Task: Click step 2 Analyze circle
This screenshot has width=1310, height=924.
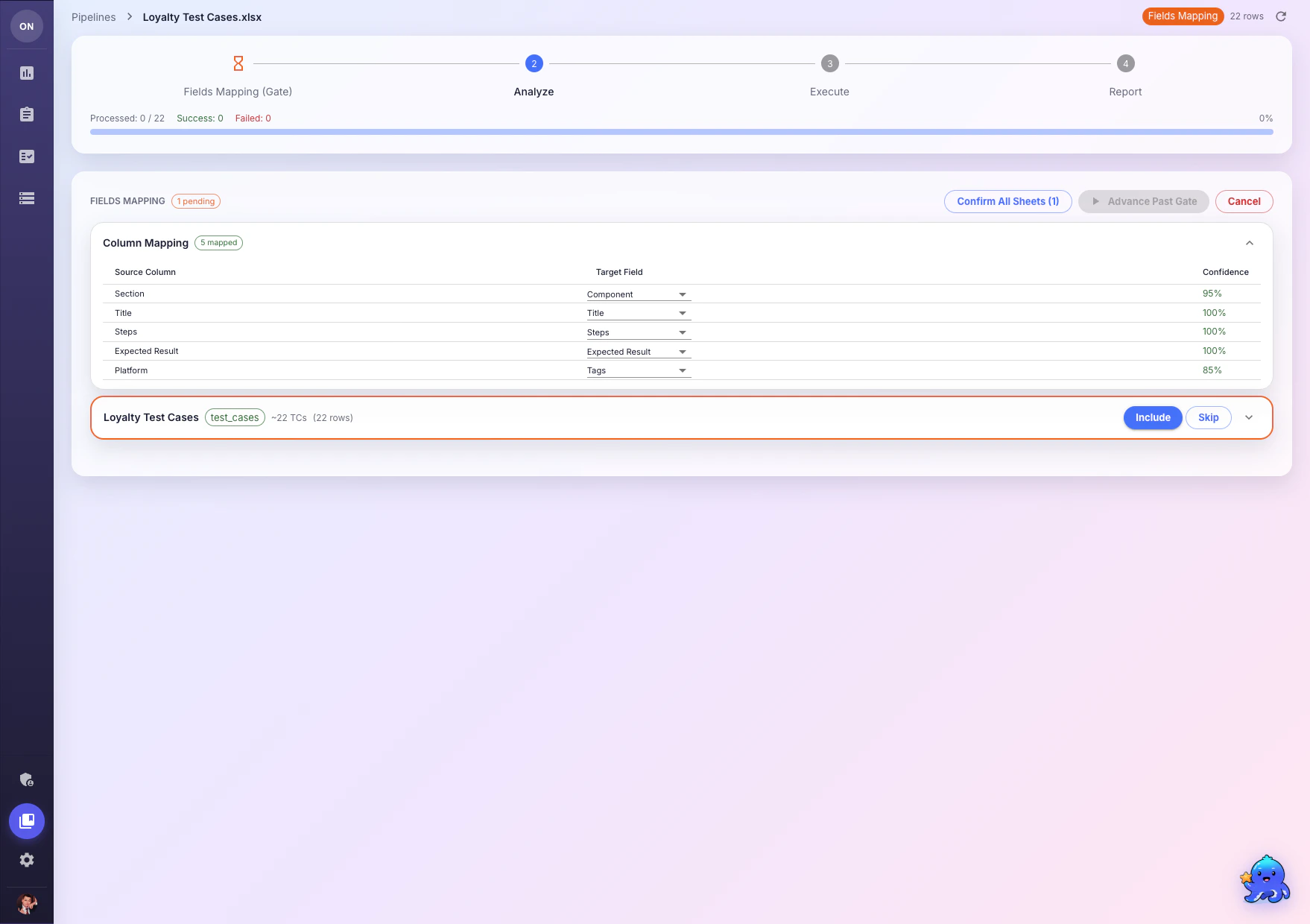Action: (534, 63)
